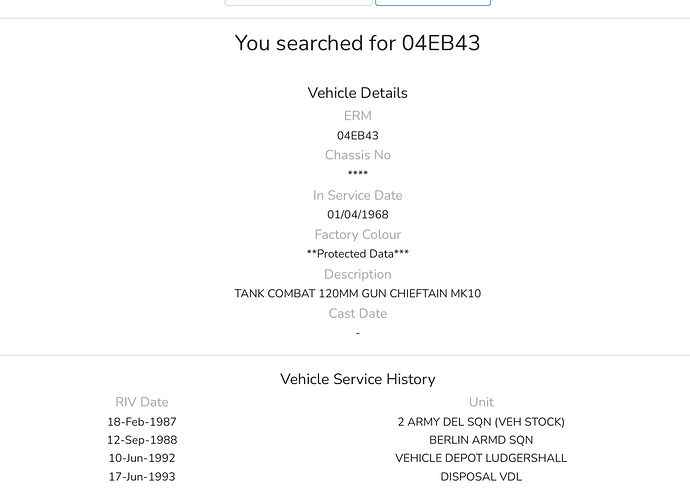Select the DISPOSAL VDL unit entry
Screen dimensions: 690x495
click(481, 477)
